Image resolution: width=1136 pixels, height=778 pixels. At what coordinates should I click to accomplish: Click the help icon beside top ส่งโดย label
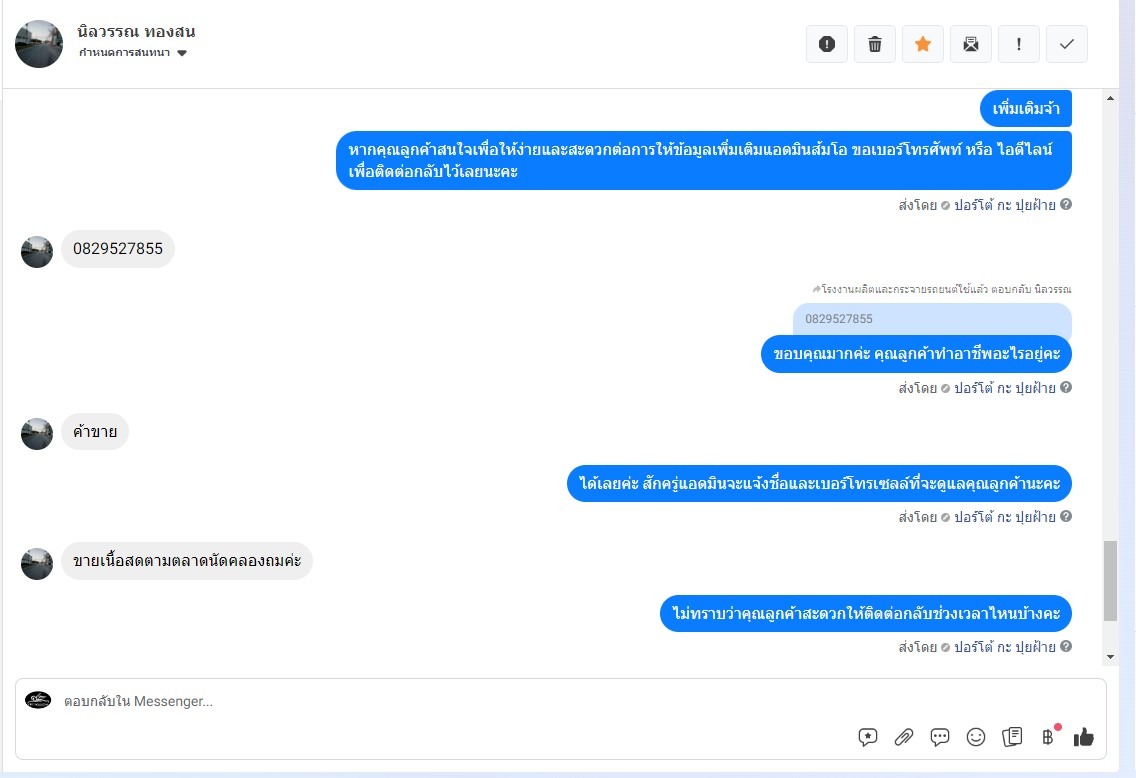pyautogui.click(x=1066, y=204)
